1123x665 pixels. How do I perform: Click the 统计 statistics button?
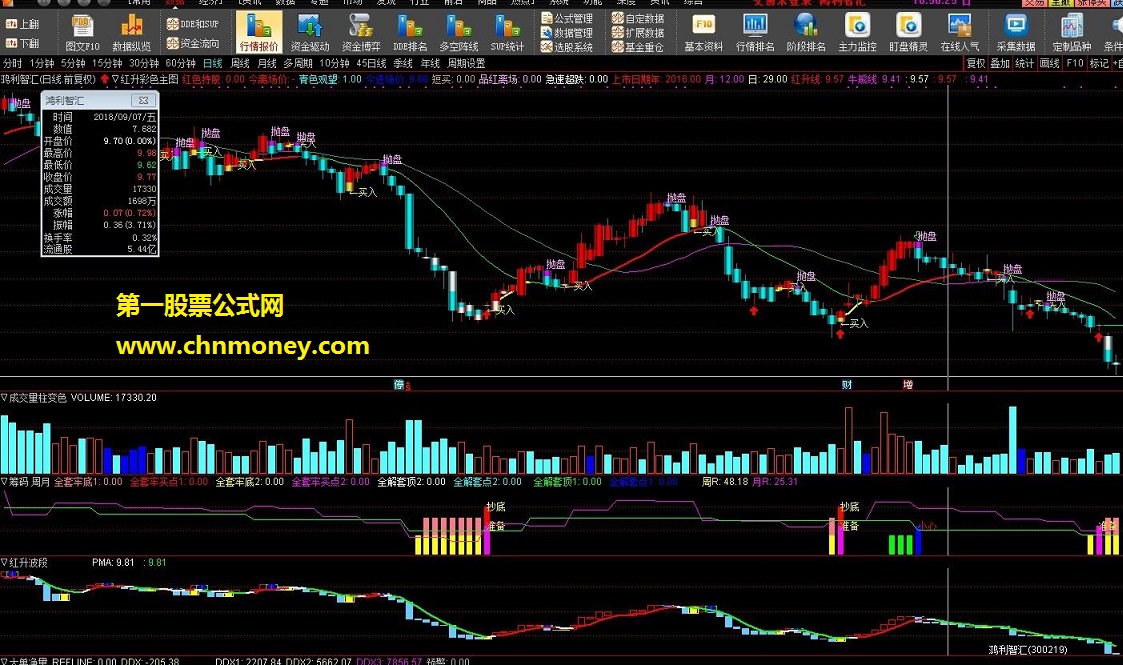pyautogui.click(x=1025, y=64)
